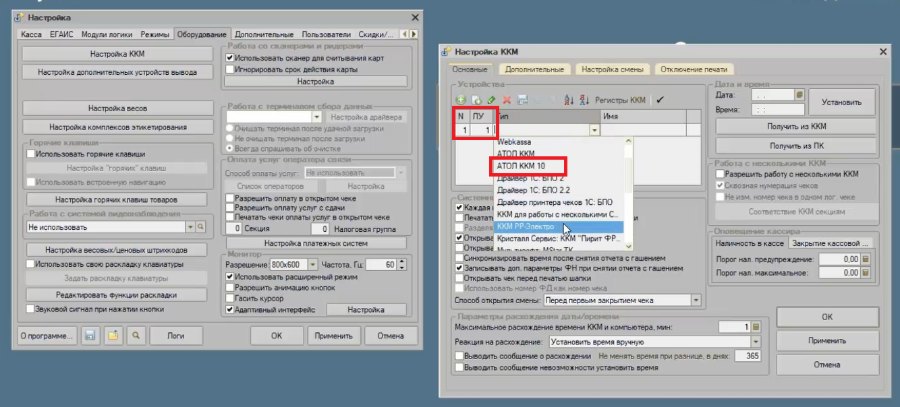Delete the device with the red X icon
Viewport: 900px width, 407px height.
506,100
